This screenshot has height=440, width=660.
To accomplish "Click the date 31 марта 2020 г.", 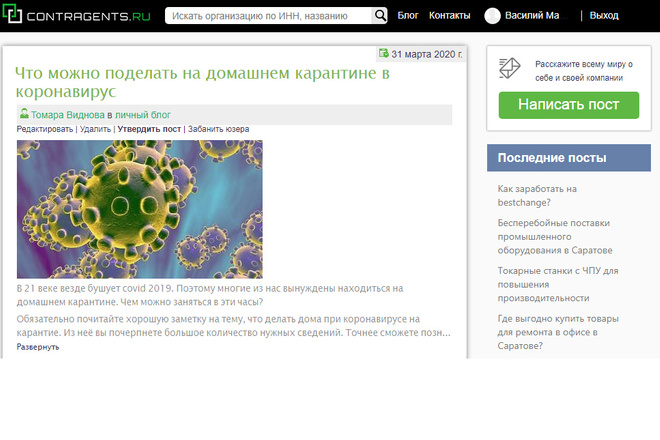I will (427, 54).
